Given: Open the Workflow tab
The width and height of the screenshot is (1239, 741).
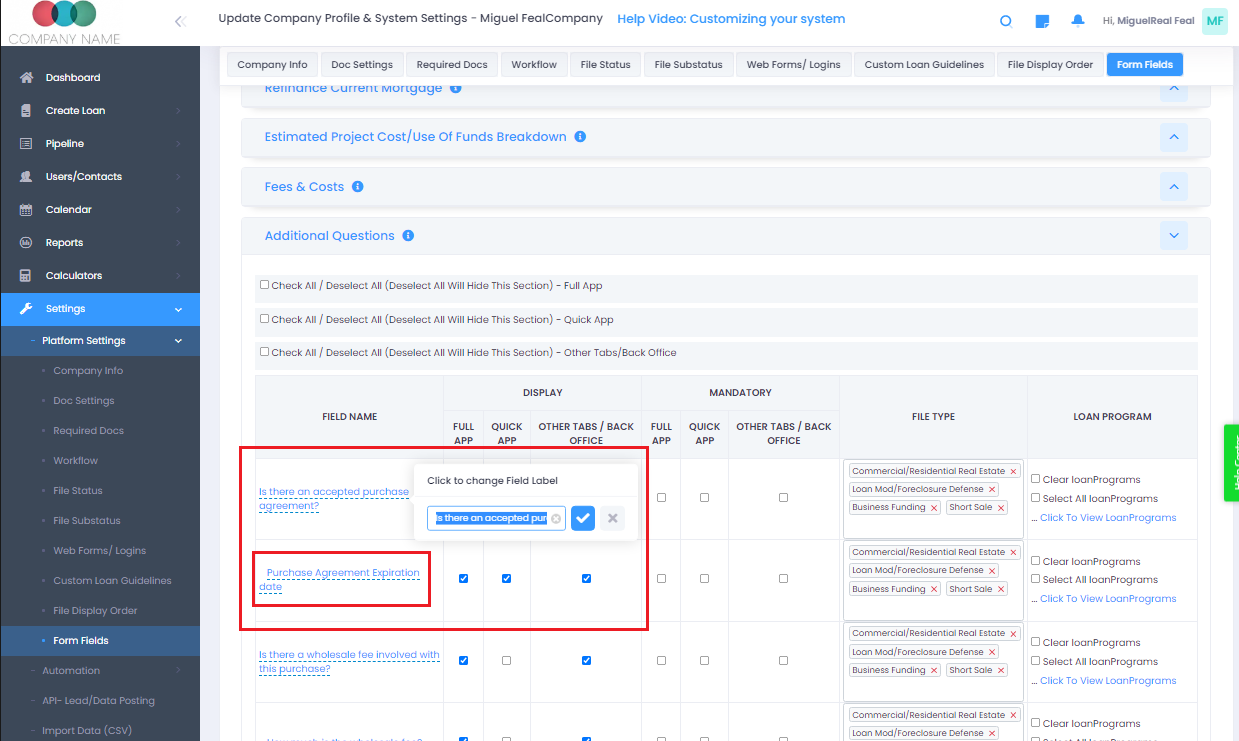Looking at the screenshot, I should pos(534,65).
